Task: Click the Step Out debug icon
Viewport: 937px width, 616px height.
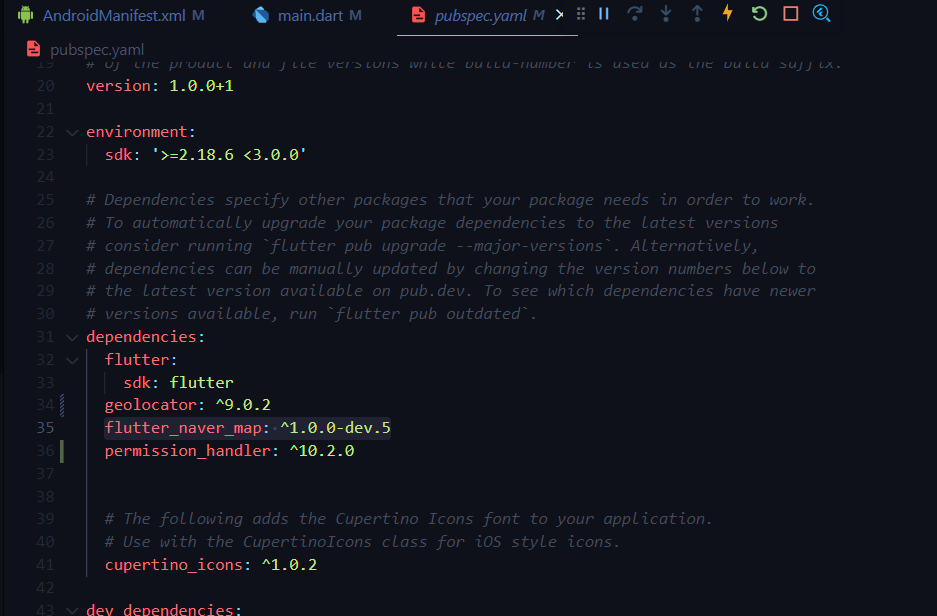Action: (697, 14)
